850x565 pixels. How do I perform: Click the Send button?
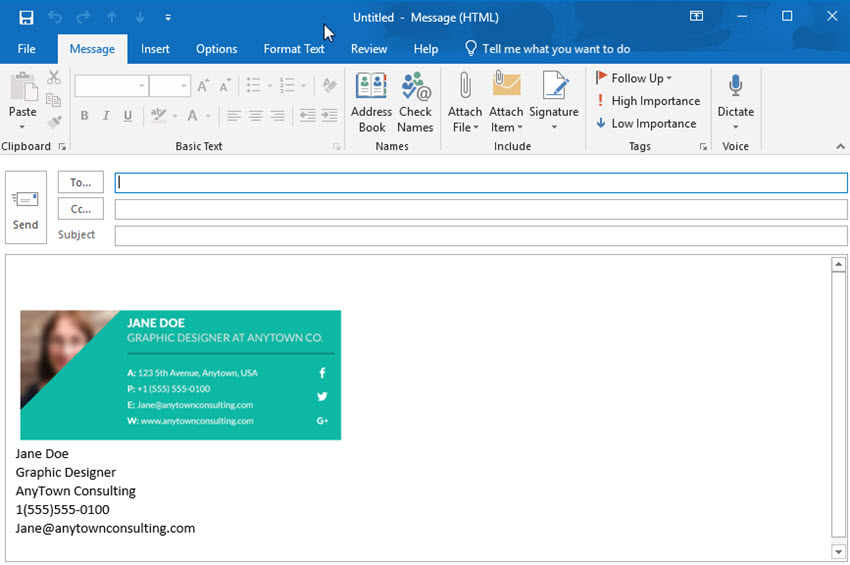tap(26, 208)
